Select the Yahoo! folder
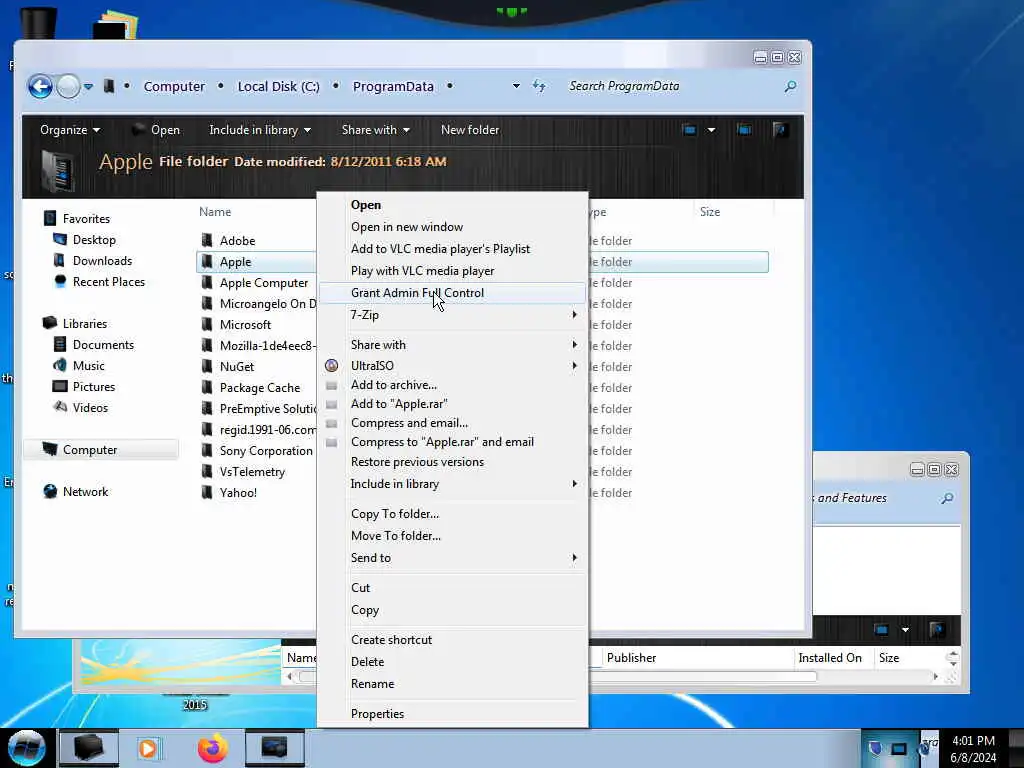The image size is (1024, 768). tap(238, 492)
